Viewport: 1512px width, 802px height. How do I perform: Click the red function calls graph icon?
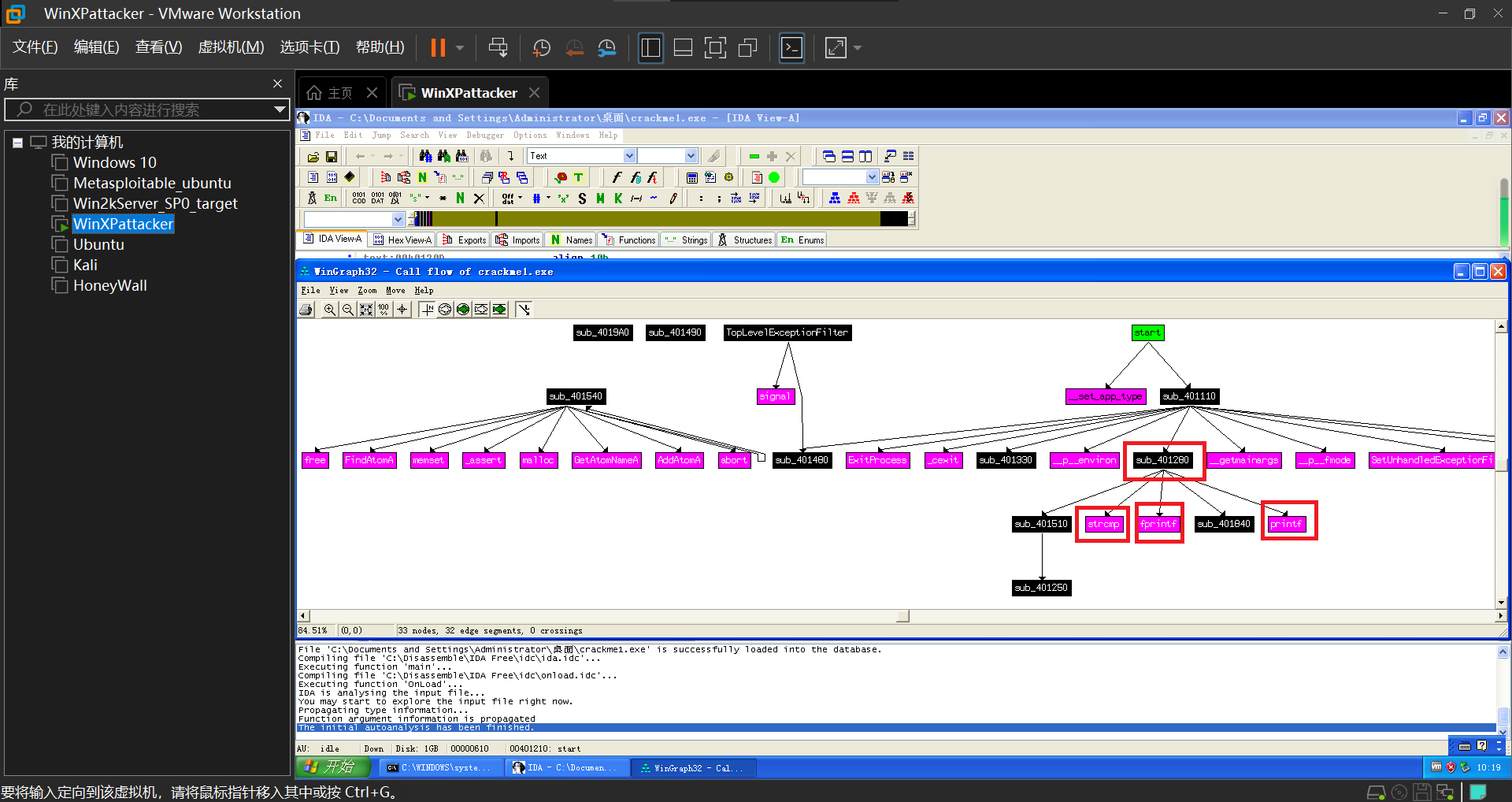[854, 199]
